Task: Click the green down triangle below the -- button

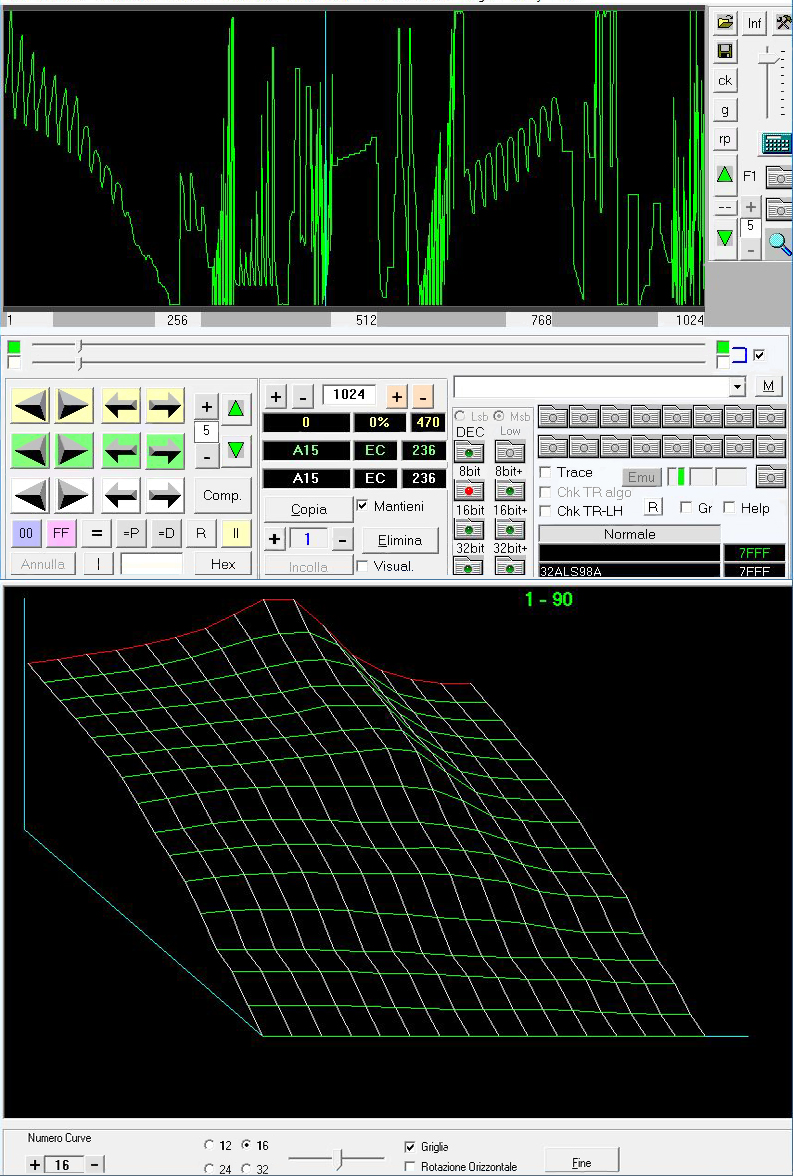Action: pyautogui.click(x=725, y=238)
